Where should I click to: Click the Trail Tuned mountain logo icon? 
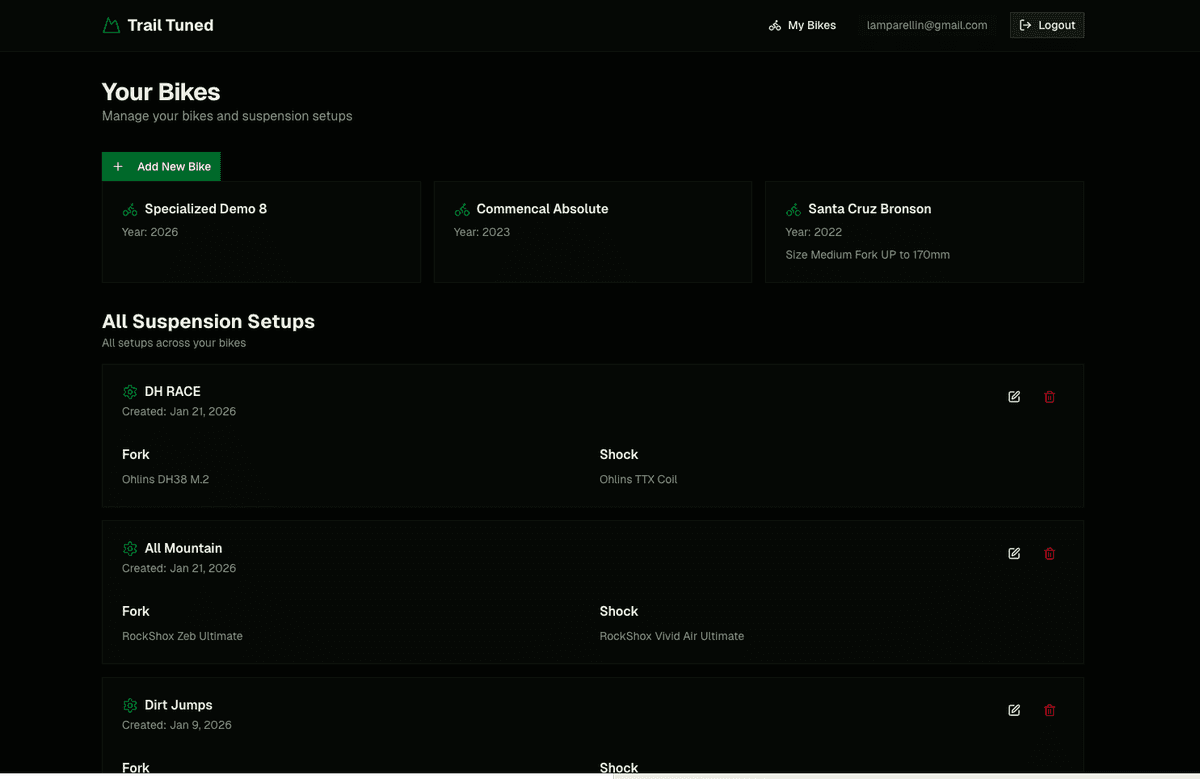(x=111, y=26)
